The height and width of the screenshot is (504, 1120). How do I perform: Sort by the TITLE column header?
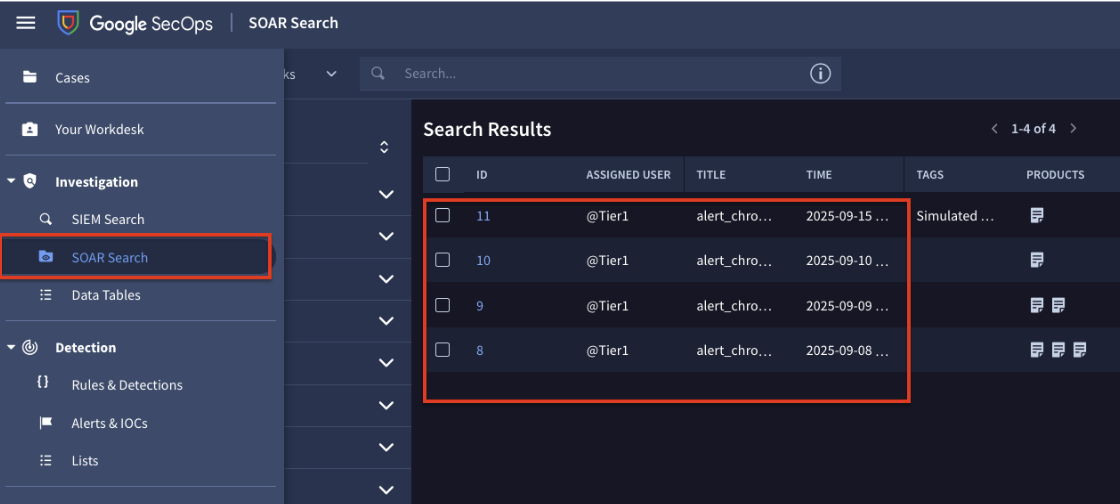[711, 174]
